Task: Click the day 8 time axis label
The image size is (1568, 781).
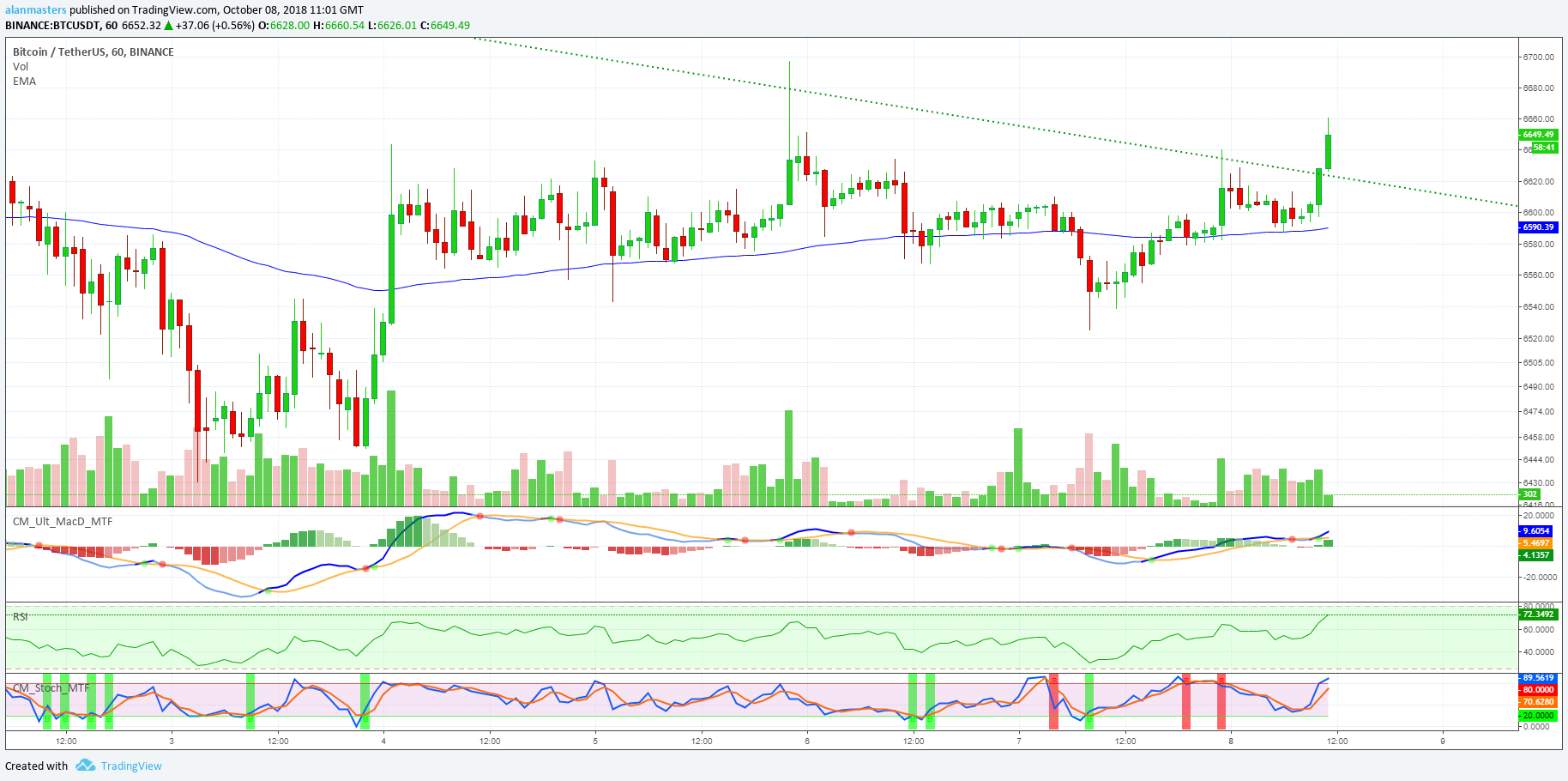Action: click(1231, 742)
